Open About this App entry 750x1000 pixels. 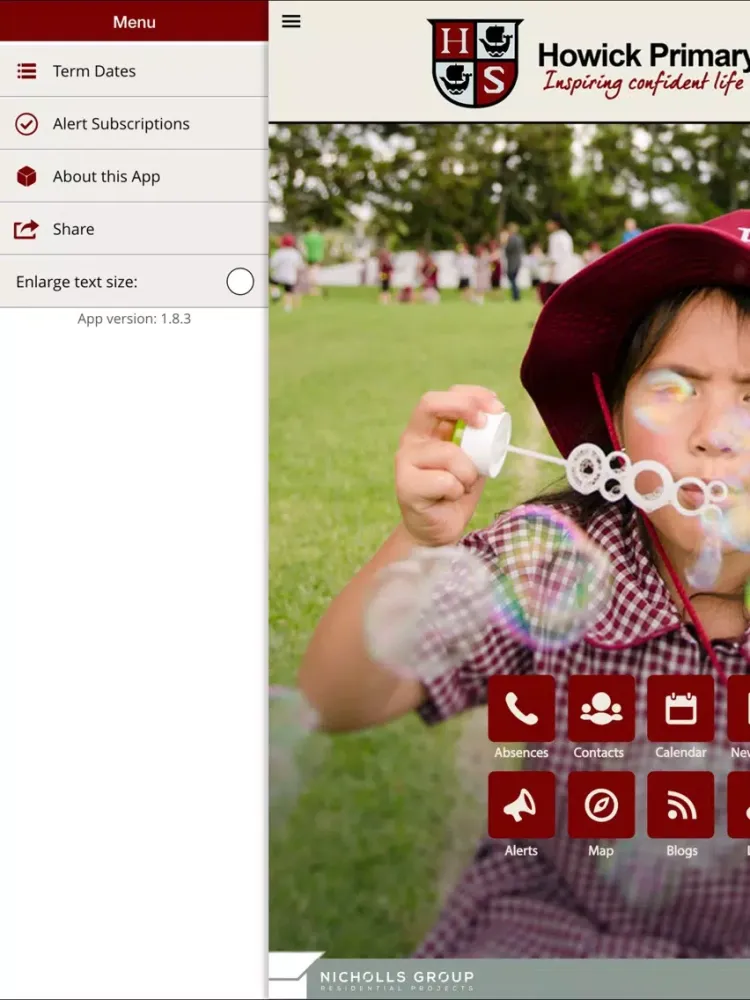[106, 177]
